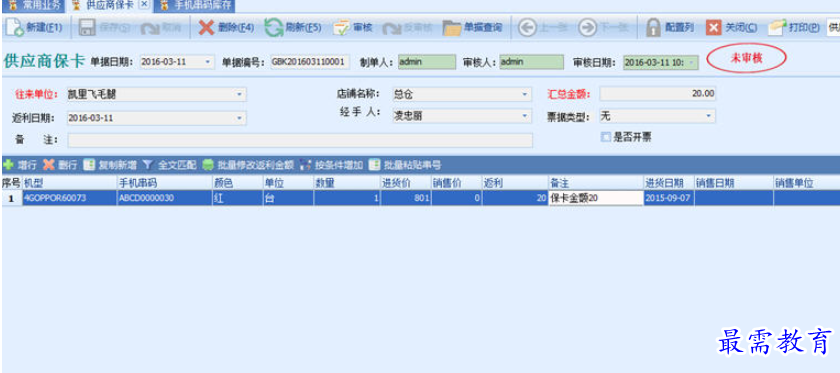Open the 审核日期 date dropdown
The height and width of the screenshot is (373, 840).
693,63
